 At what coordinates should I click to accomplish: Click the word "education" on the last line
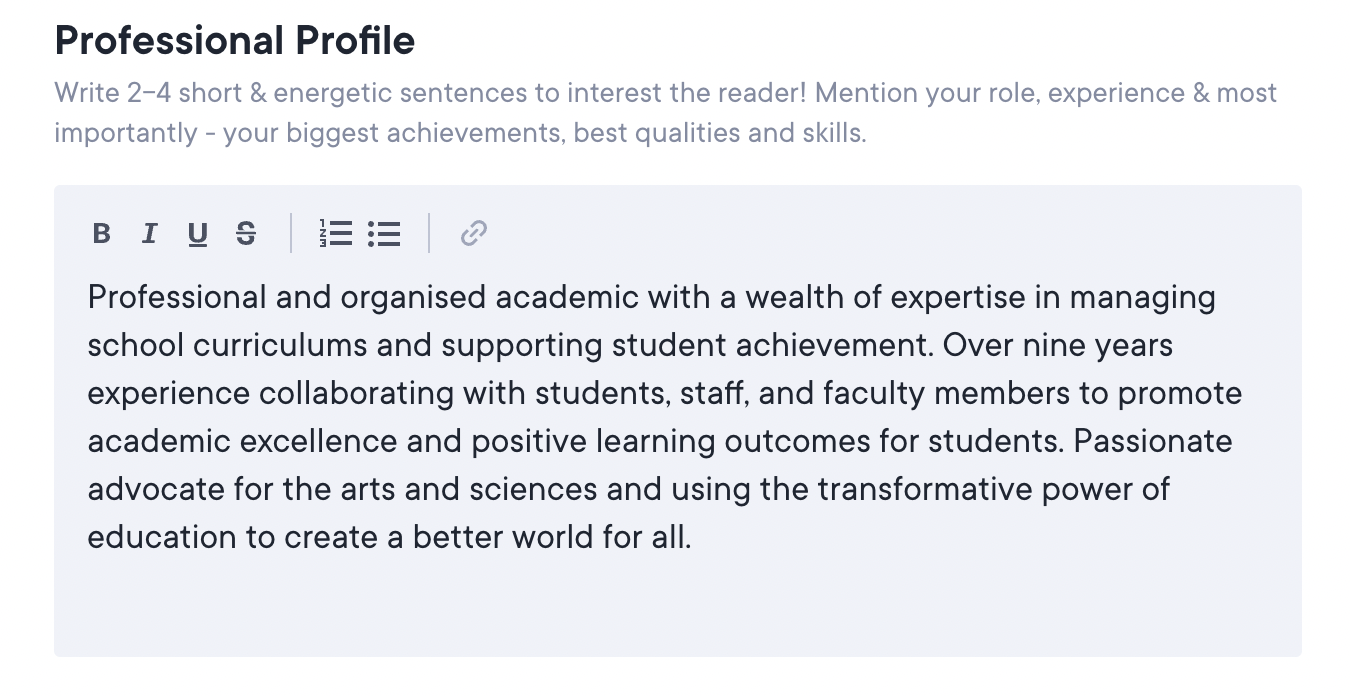[161, 538]
